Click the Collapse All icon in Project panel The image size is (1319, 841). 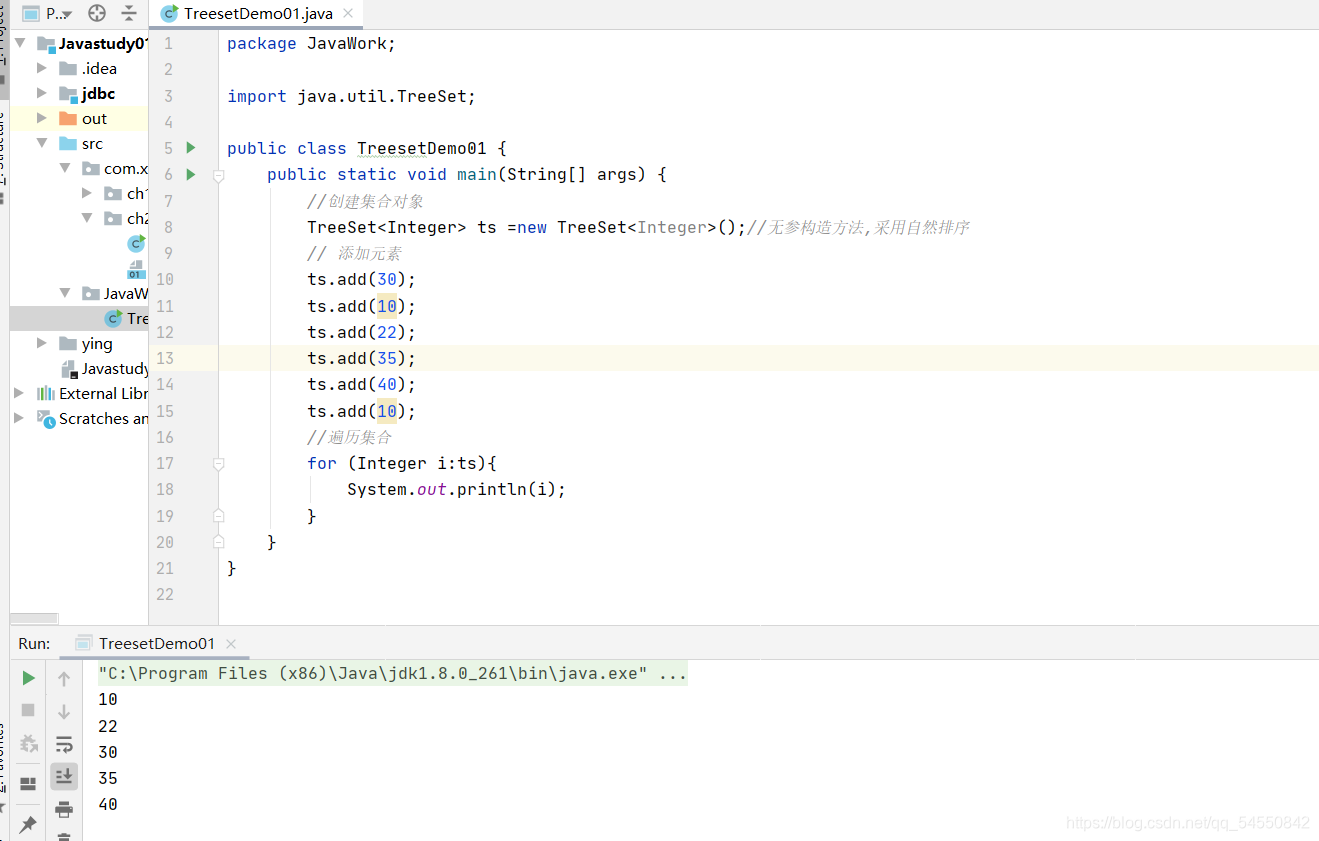tap(129, 14)
